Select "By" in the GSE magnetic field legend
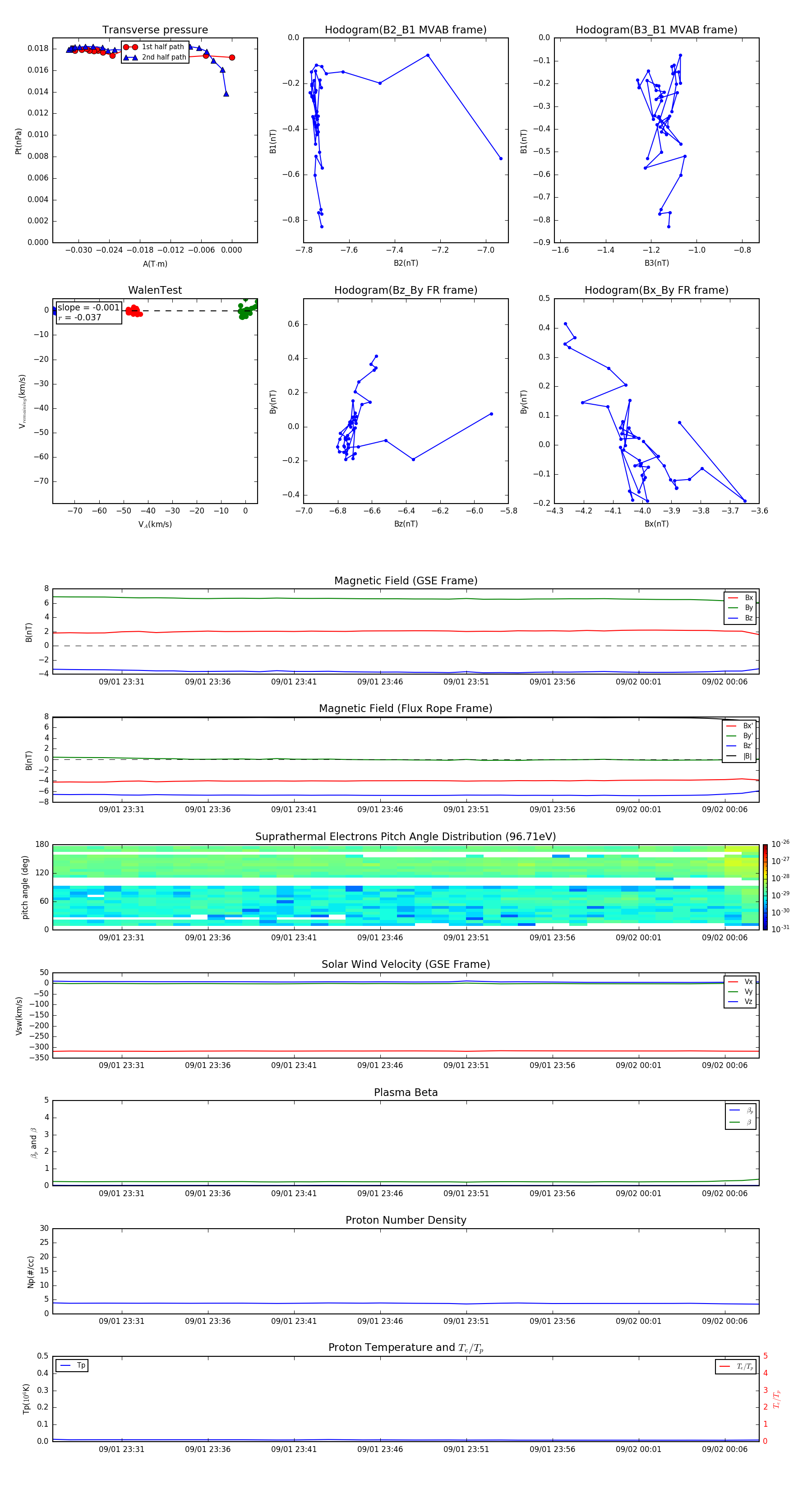 click(741, 607)
